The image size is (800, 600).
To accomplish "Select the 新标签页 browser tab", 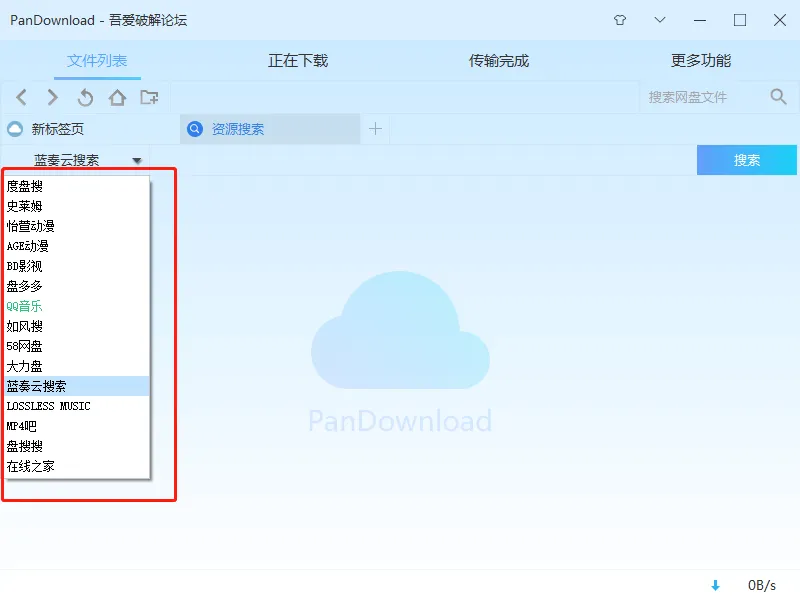I will [x=91, y=129].
